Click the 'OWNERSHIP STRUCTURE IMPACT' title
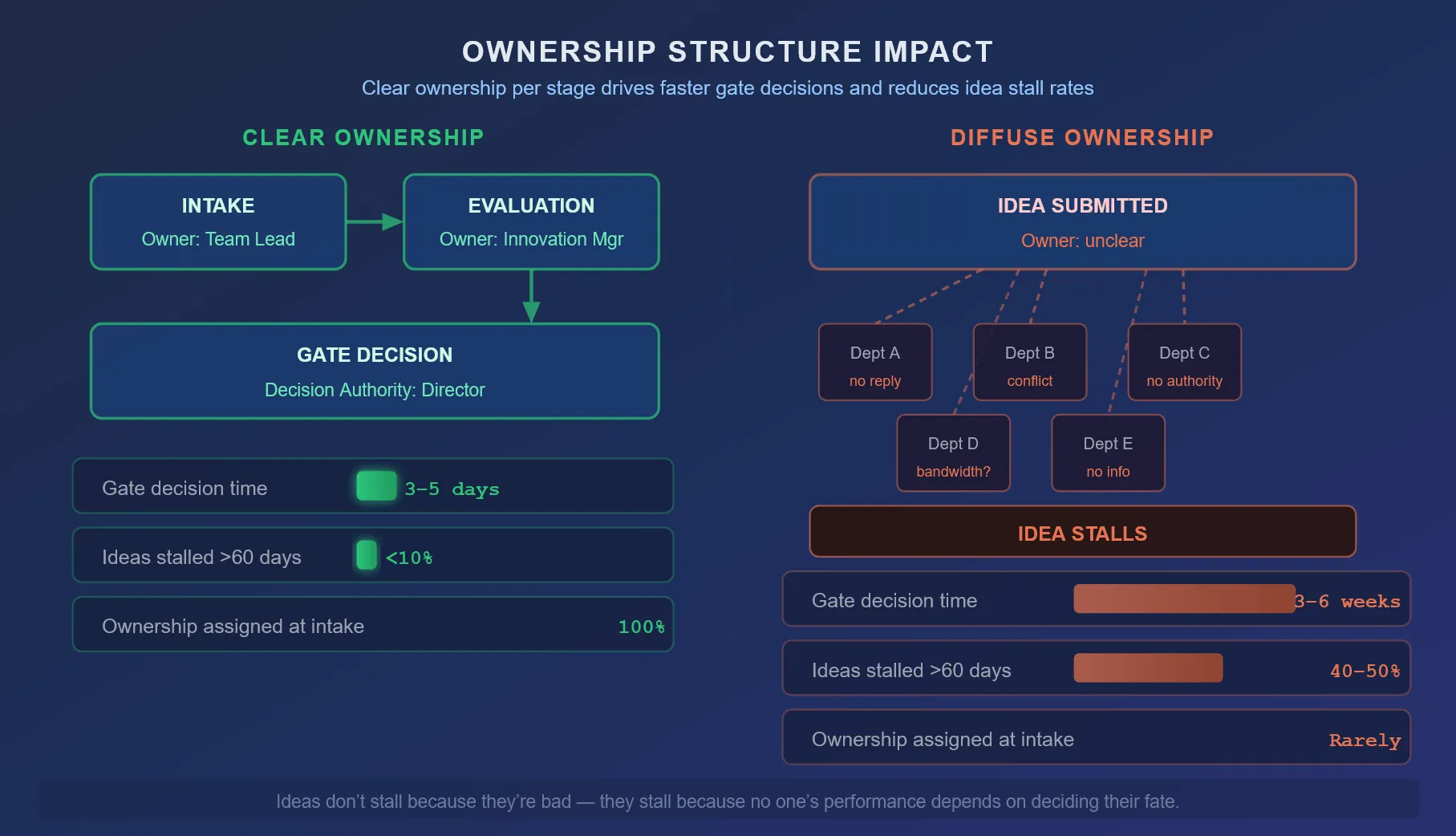The height and width of the screenshot is (836, 1456). pyautogui.click(x=728, y=52)
